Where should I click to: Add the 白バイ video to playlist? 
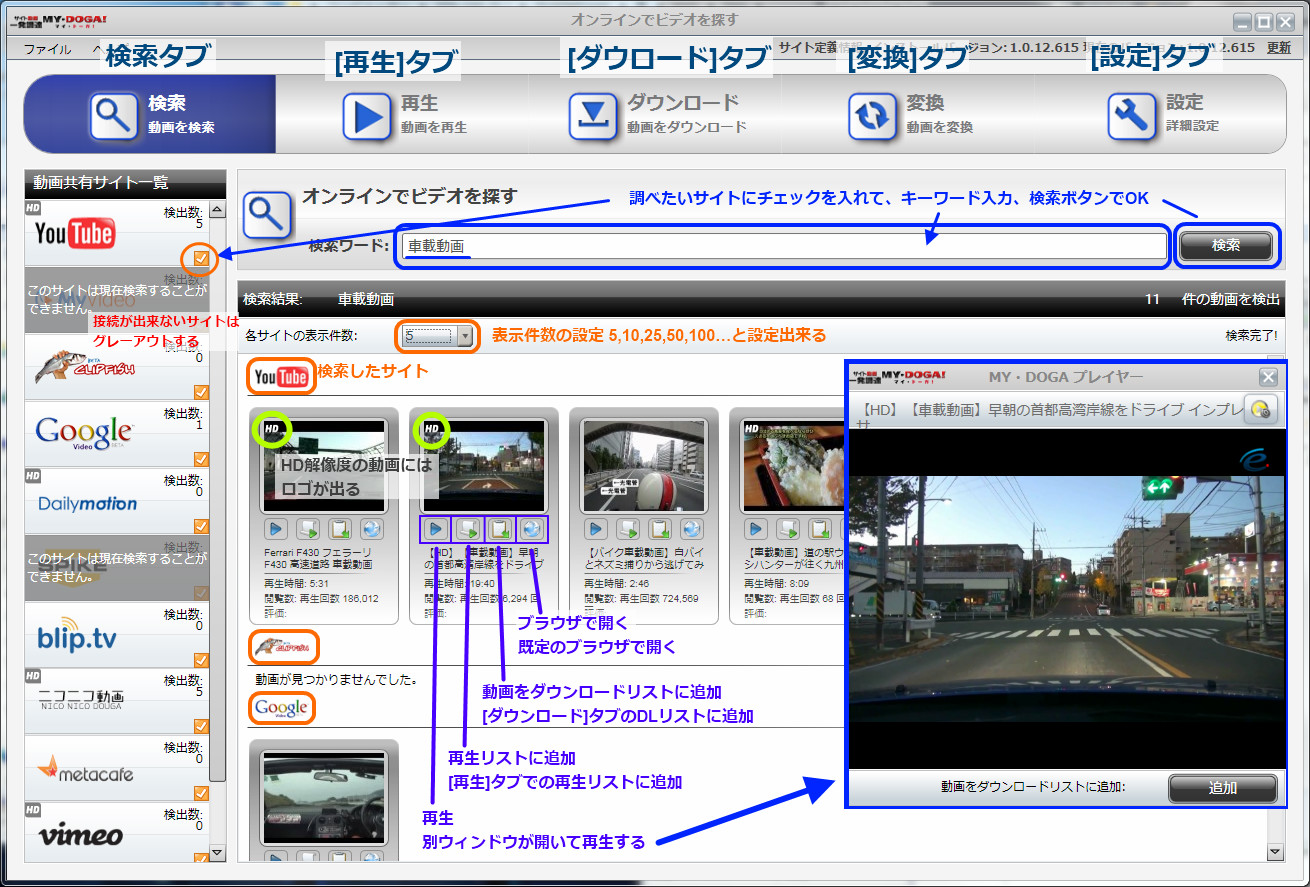pyautogui.click(x=628, y=529)
